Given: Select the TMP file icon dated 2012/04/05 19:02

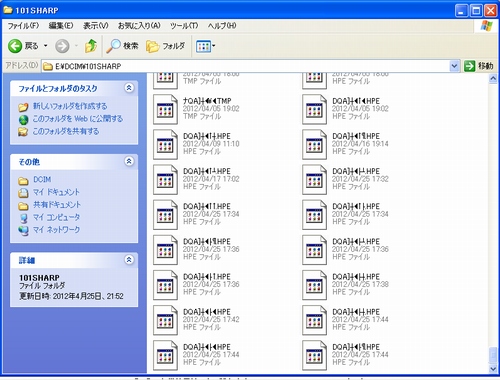Looking at the screenshot, I should tap(165, 110).
